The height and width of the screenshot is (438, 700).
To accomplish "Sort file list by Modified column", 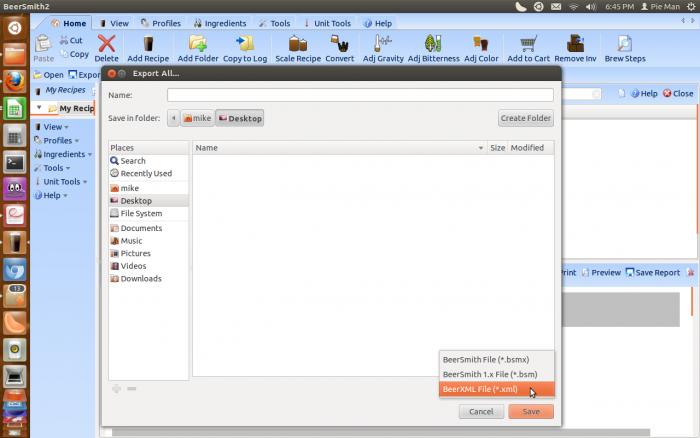I will pos(530,148).
